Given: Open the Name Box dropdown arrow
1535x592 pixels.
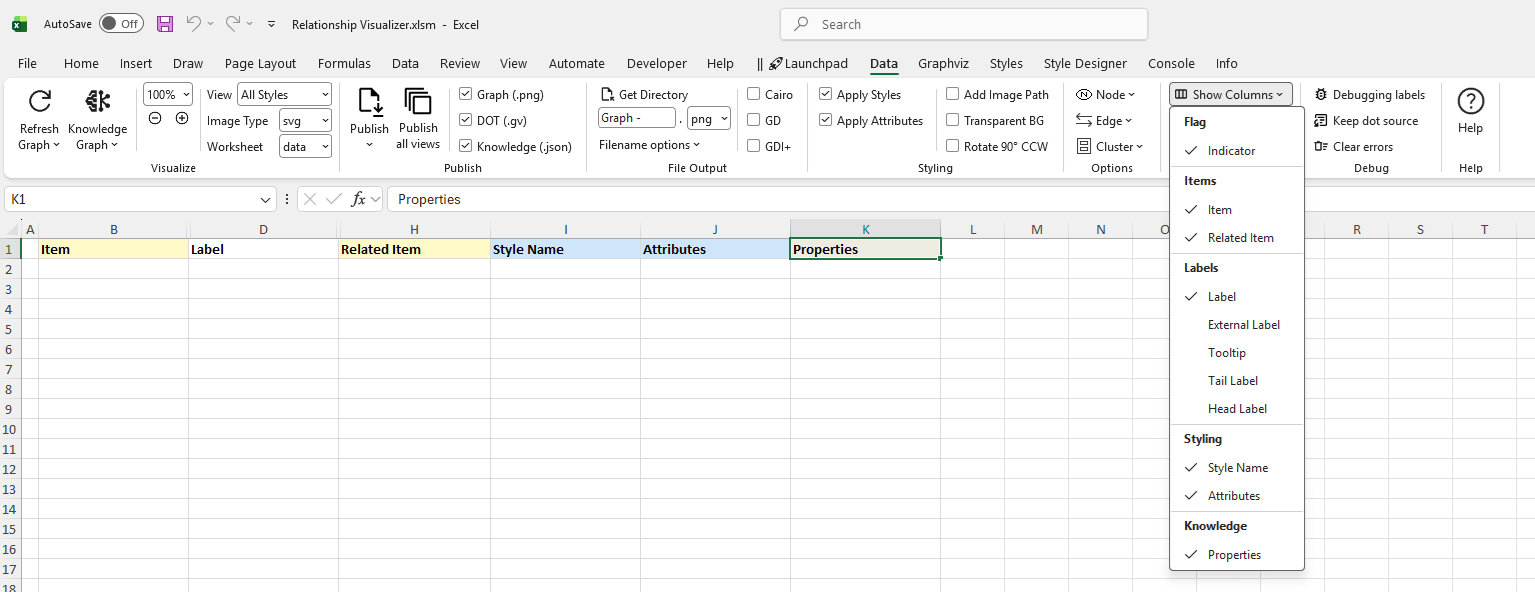Looking at the screenshot, I should coord(265,200).
